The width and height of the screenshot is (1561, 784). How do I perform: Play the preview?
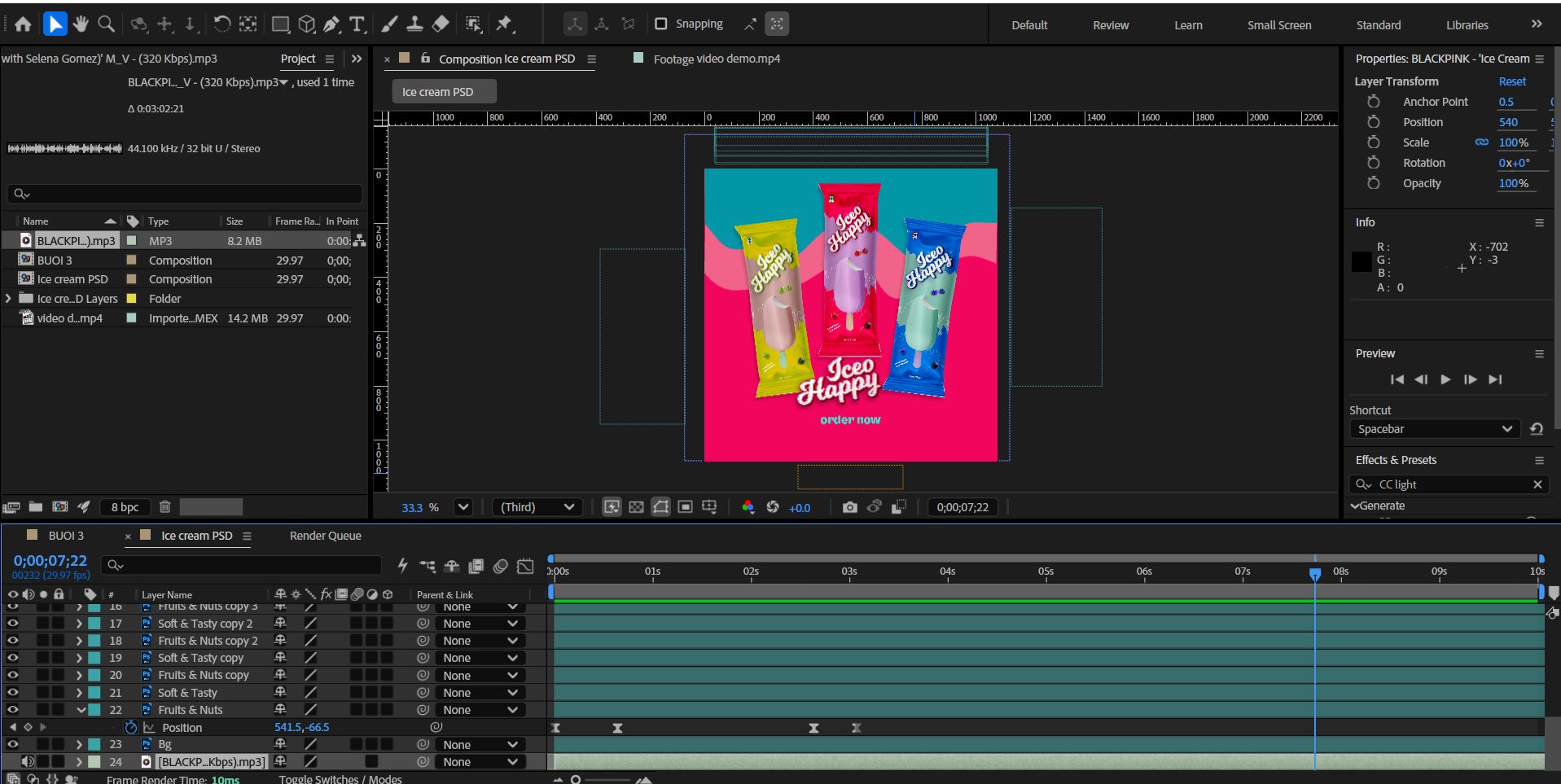point(1445,379)
